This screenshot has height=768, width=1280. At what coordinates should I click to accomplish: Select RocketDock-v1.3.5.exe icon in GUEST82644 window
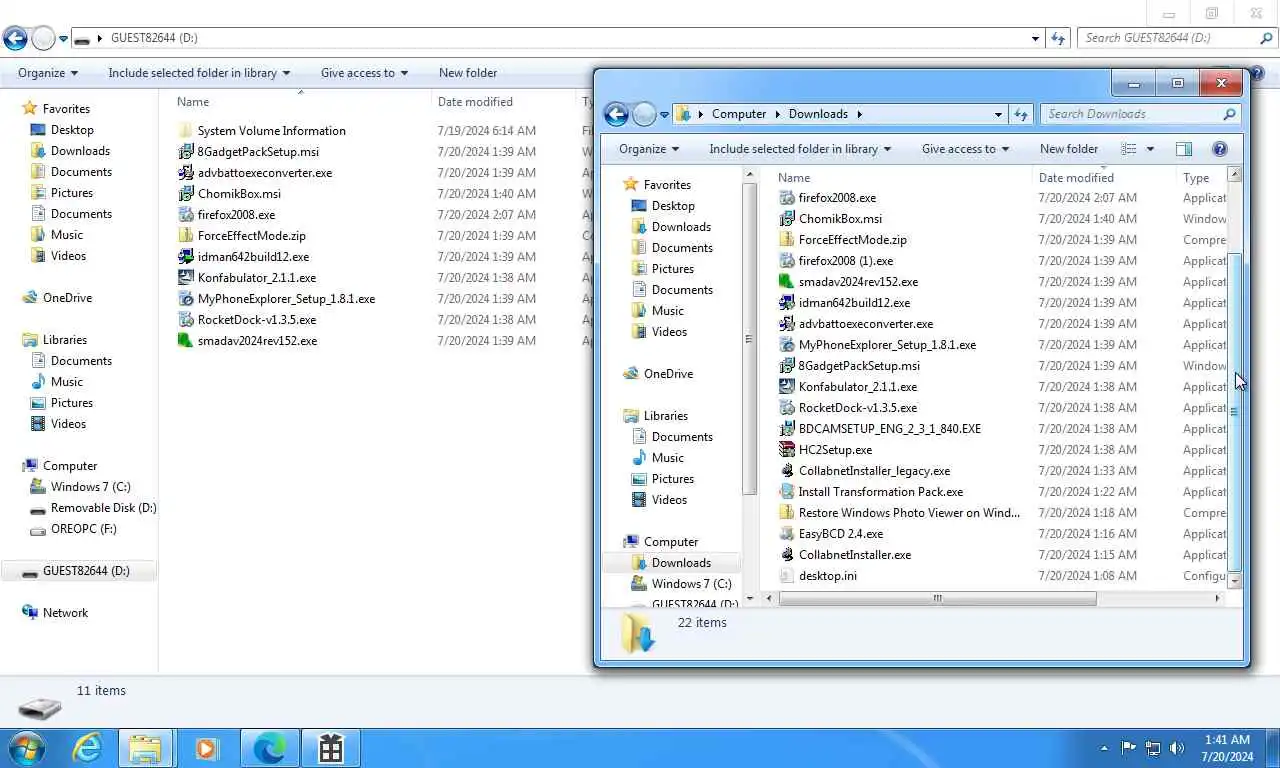pos(185,320)
